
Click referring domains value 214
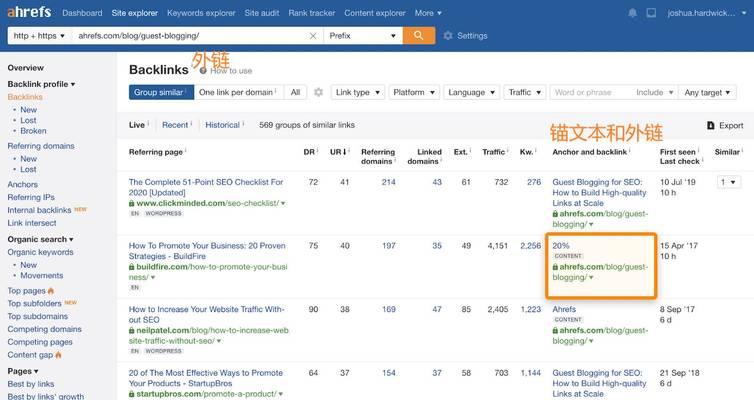pos(388,182)
